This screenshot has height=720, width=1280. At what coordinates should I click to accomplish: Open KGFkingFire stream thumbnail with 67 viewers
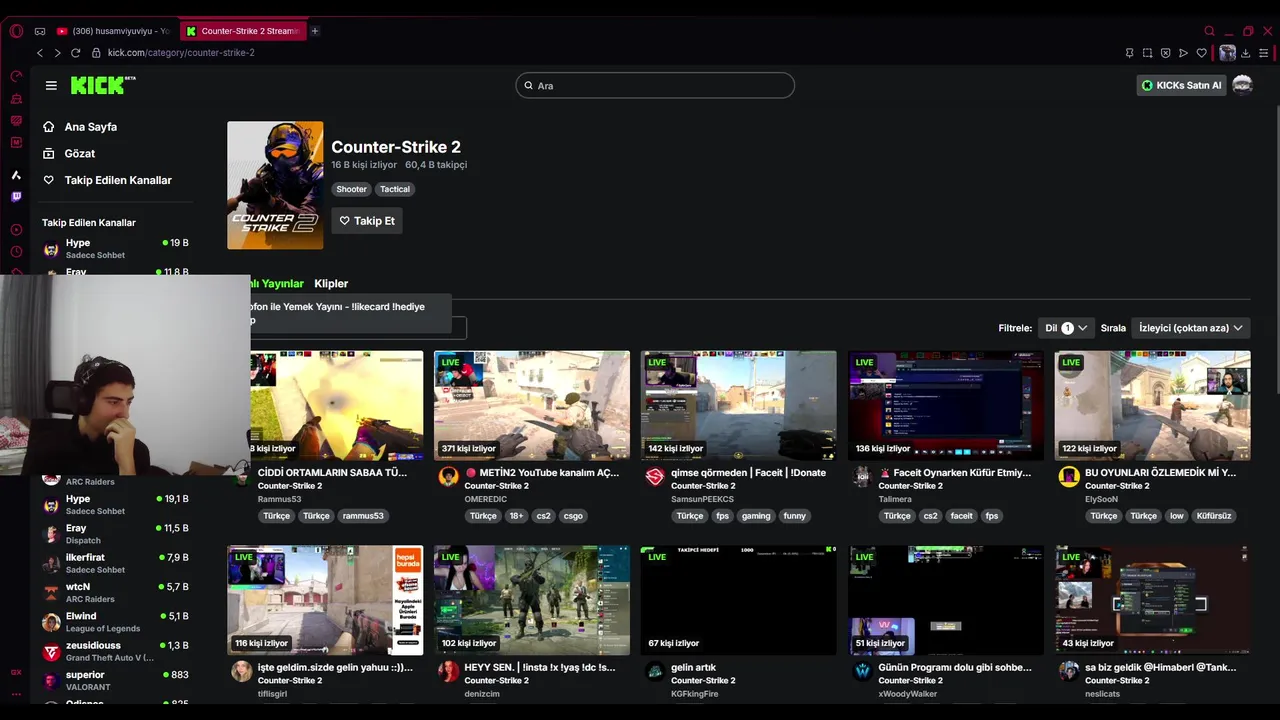click(x=739, y=600)
